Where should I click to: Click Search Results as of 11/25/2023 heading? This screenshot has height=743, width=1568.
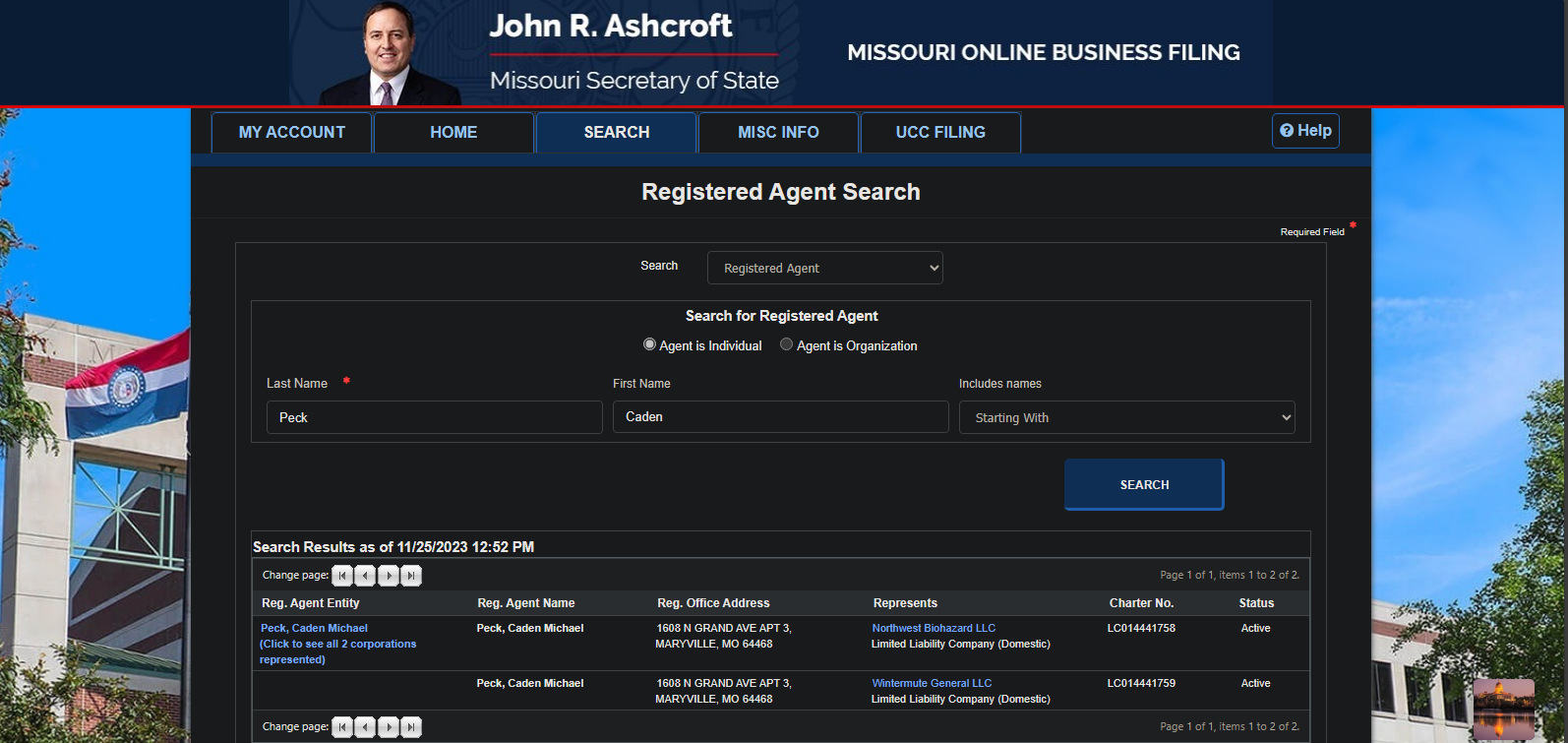pyautogui.click(x=393, y=547)
